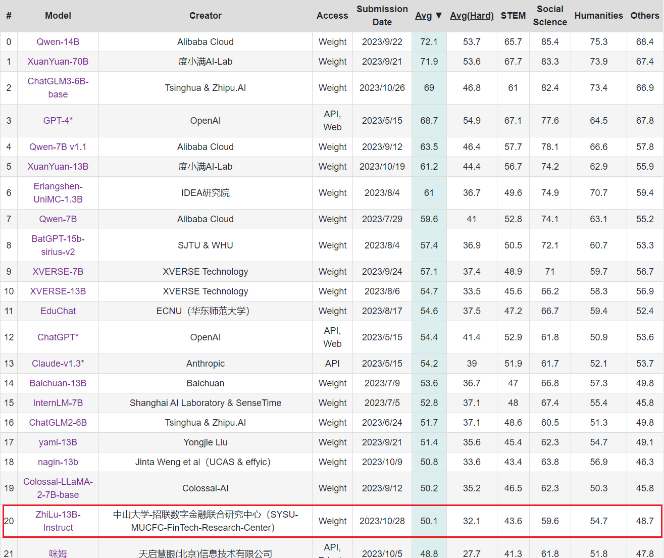
Task: Click the Avg(Hard) column header
Action: [x=472, y=15]
